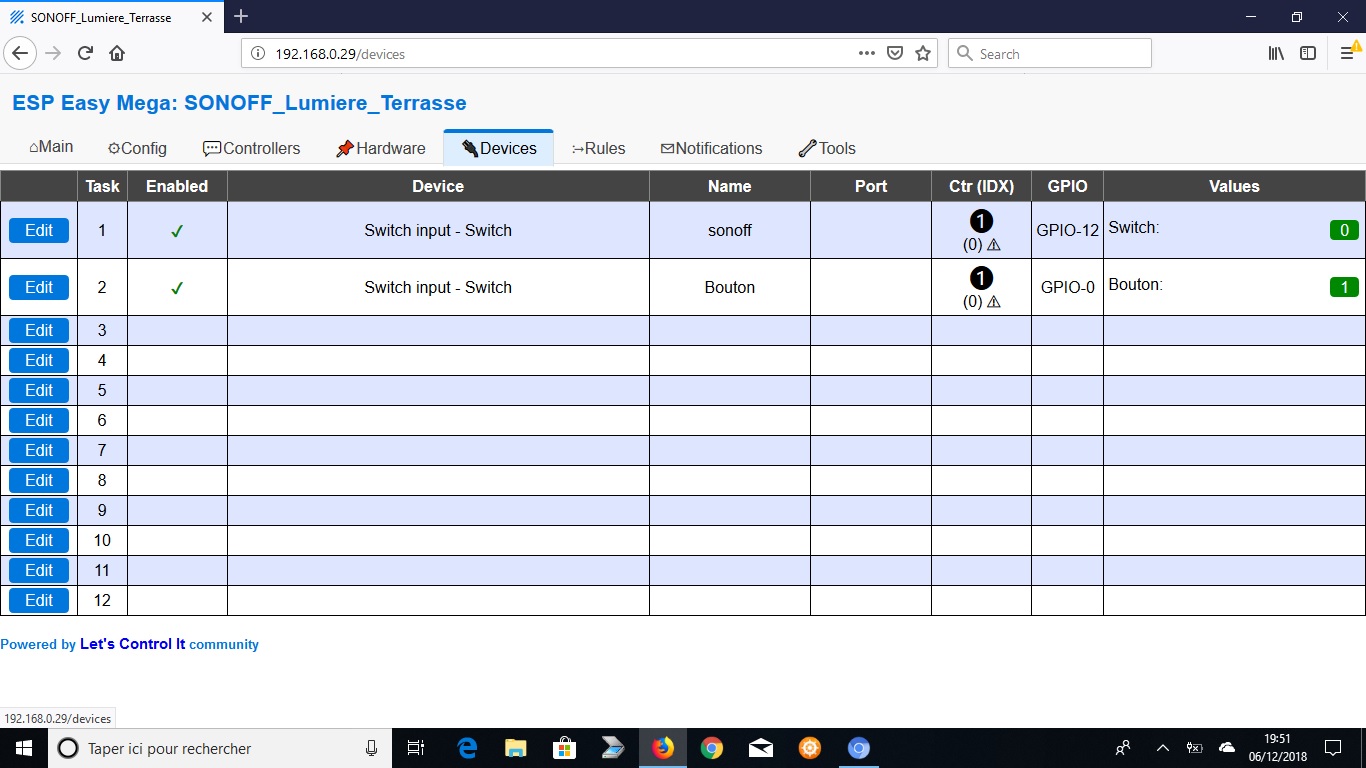The width and height of the screenshot is (1366, 768).
Task: Show hidden system tray icons chevron
Action: [x=1162, y=748]
